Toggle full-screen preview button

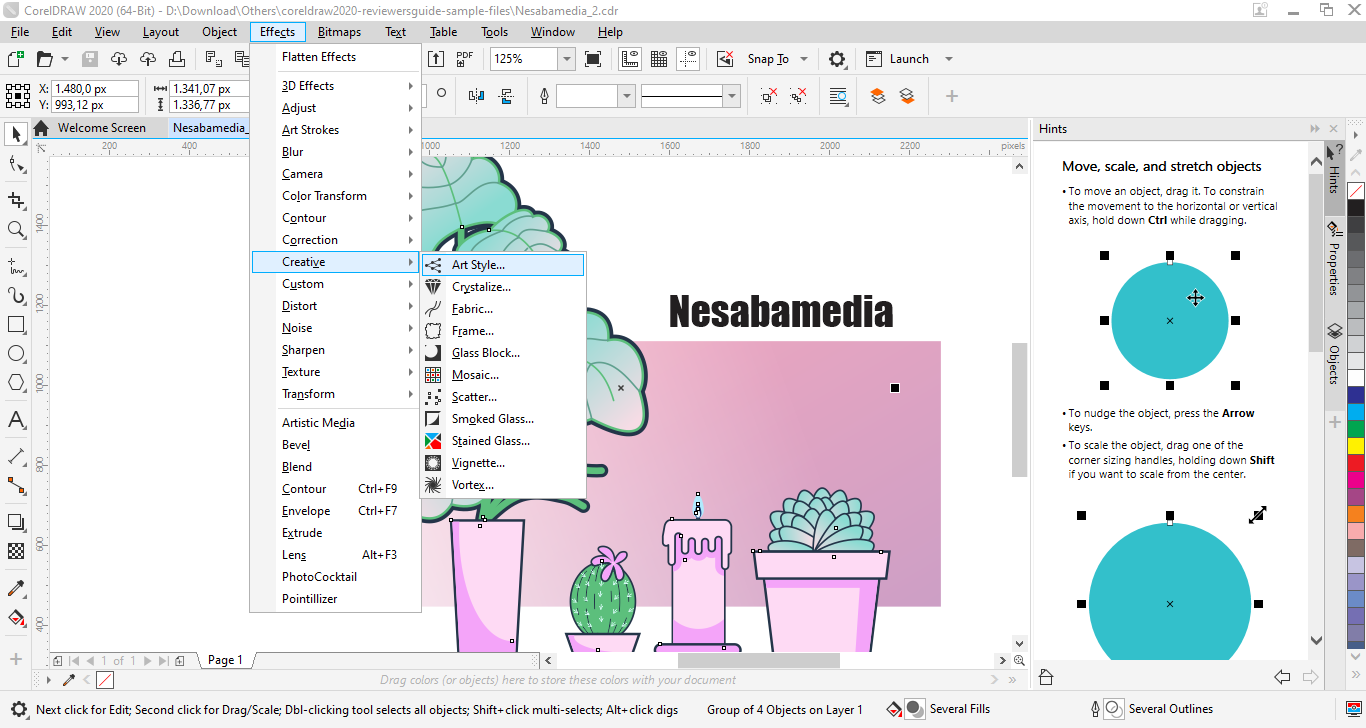tap(593, 59)
